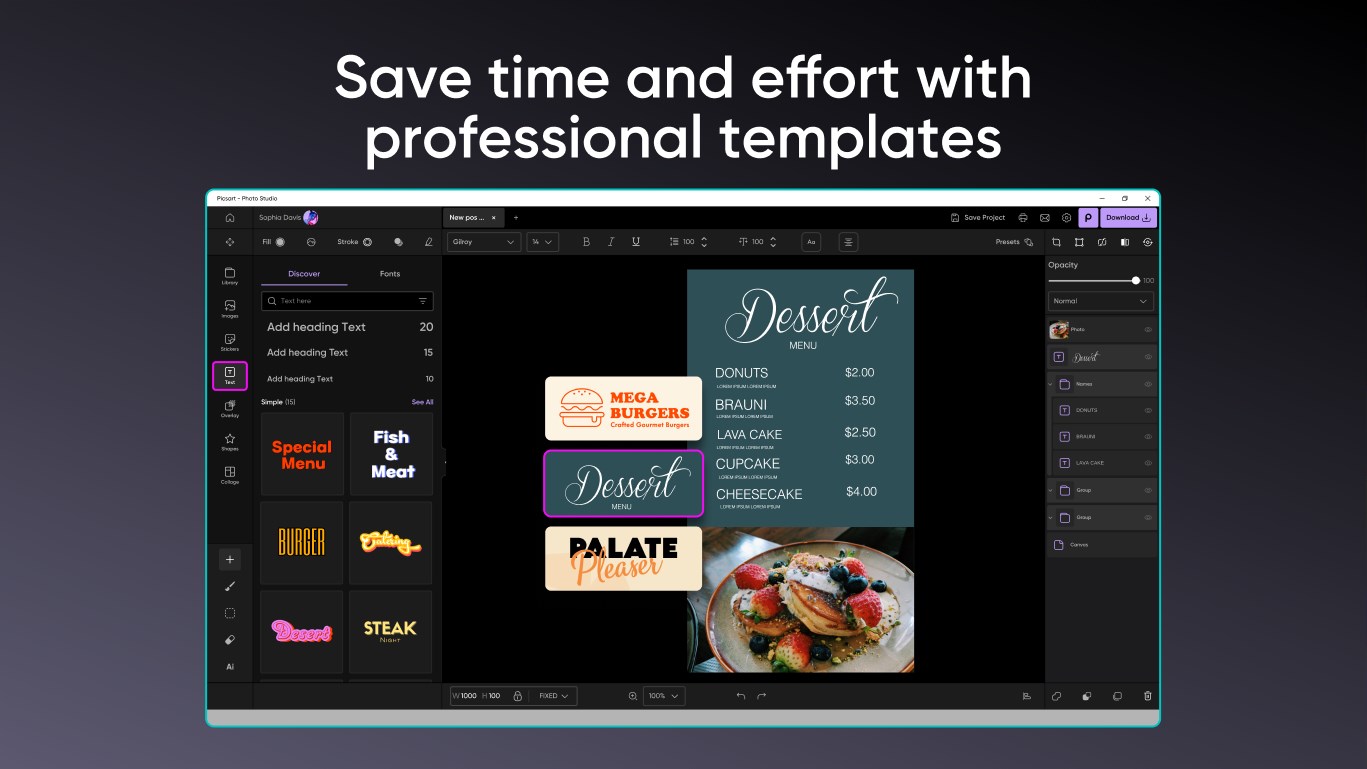Open the Library panel
1367x769 pixels.
coord(229,276)
